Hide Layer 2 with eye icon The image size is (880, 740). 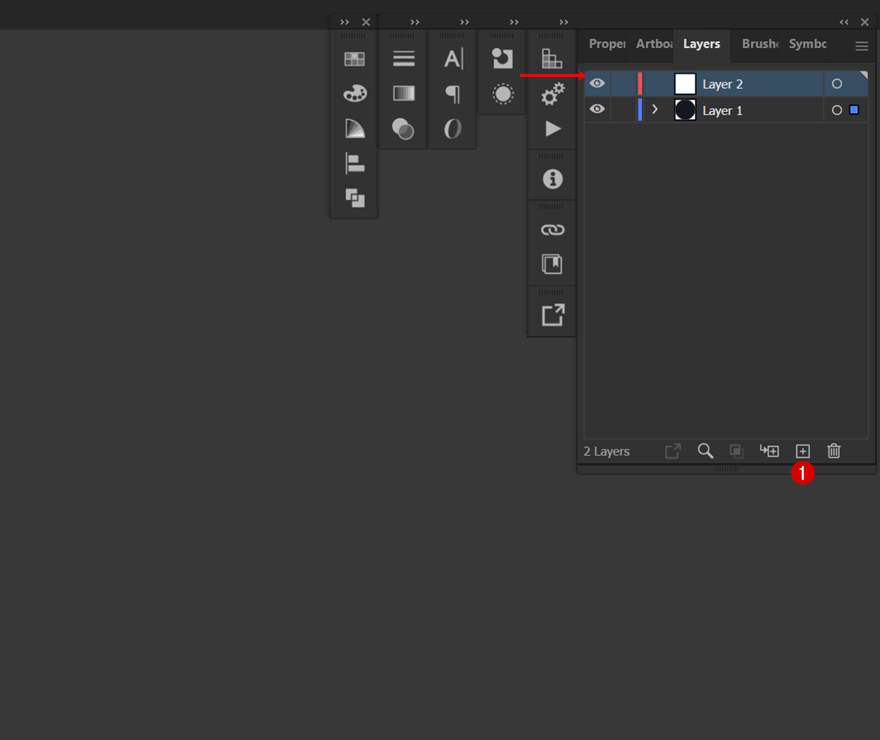pos(597,84)
